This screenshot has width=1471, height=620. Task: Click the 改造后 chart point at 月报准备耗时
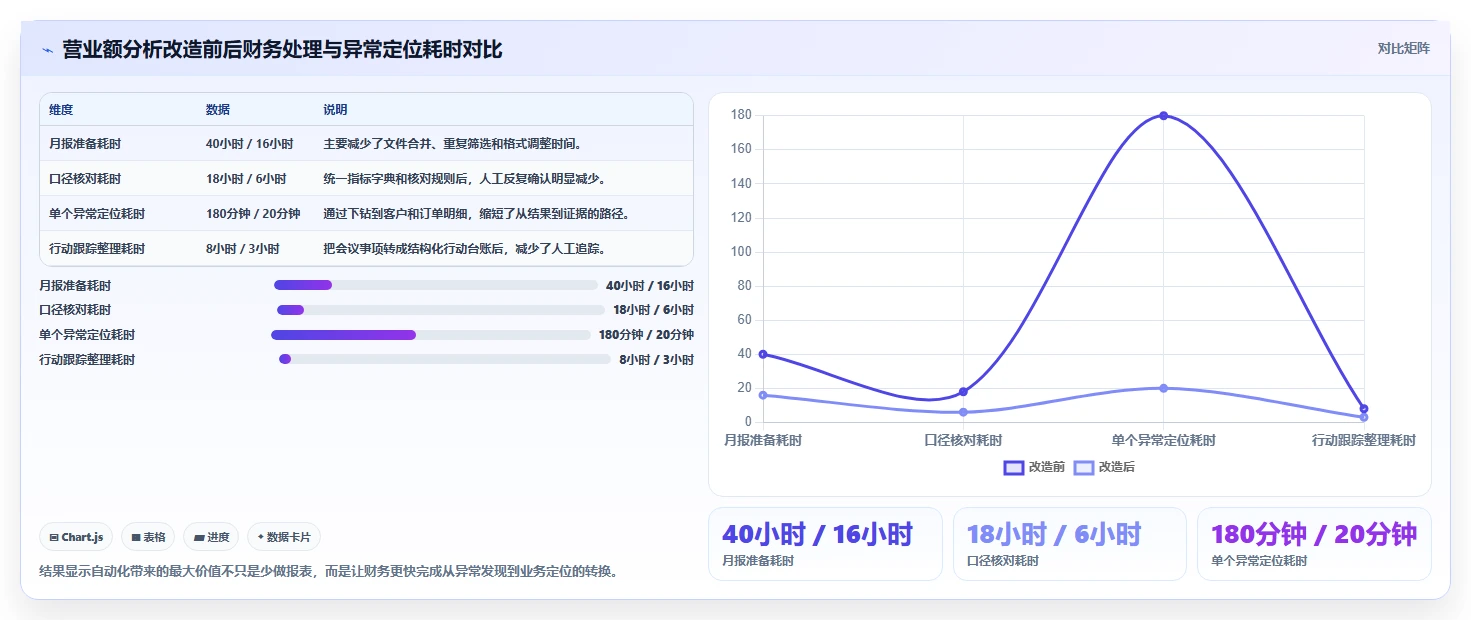(763, 395)
